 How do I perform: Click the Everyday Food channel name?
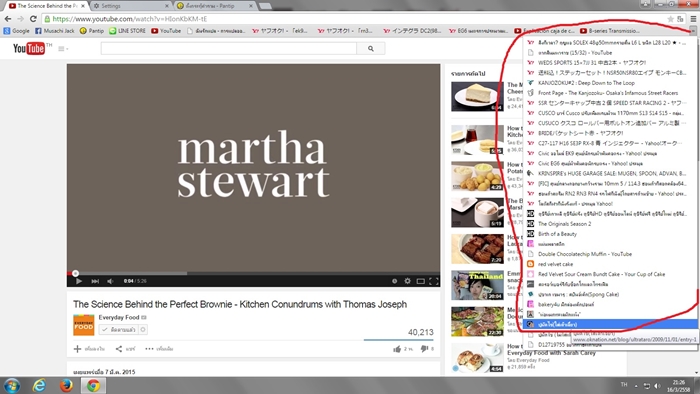tap(119, 317)
